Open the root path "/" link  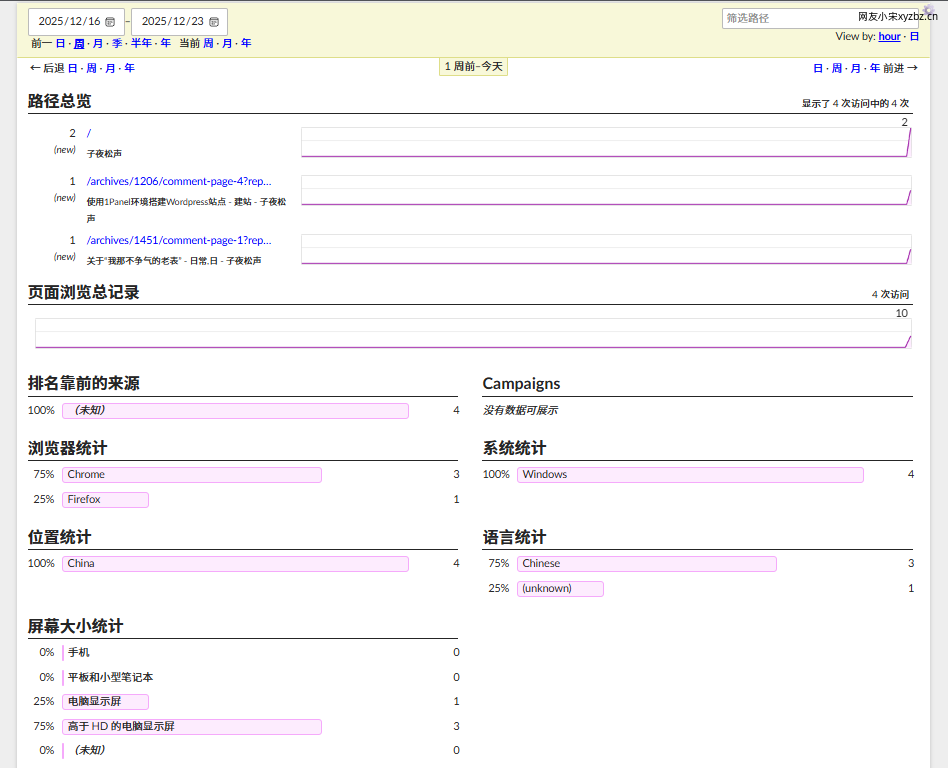coord(89,133)
